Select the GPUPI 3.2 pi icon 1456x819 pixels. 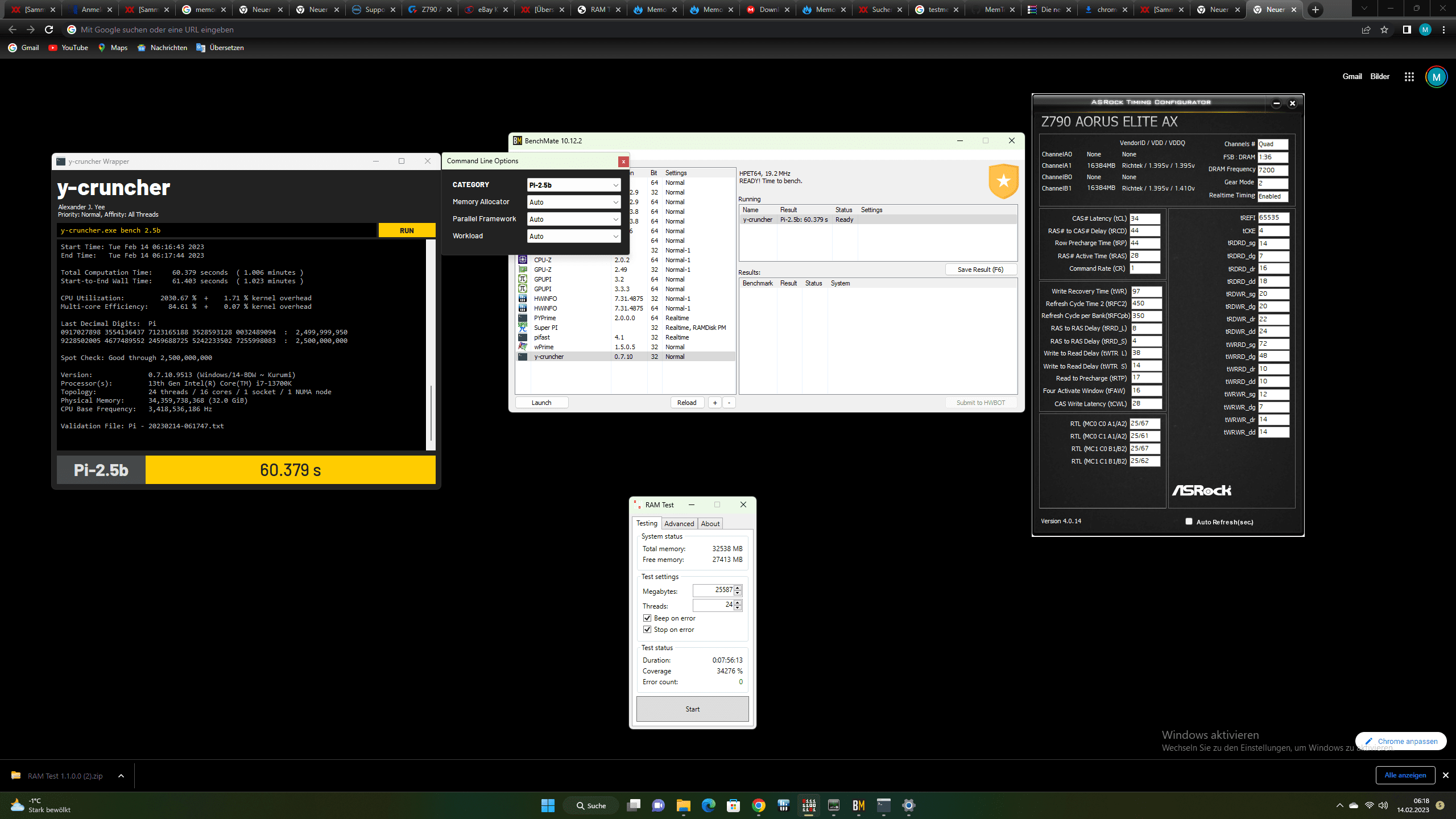click(523, 279)
